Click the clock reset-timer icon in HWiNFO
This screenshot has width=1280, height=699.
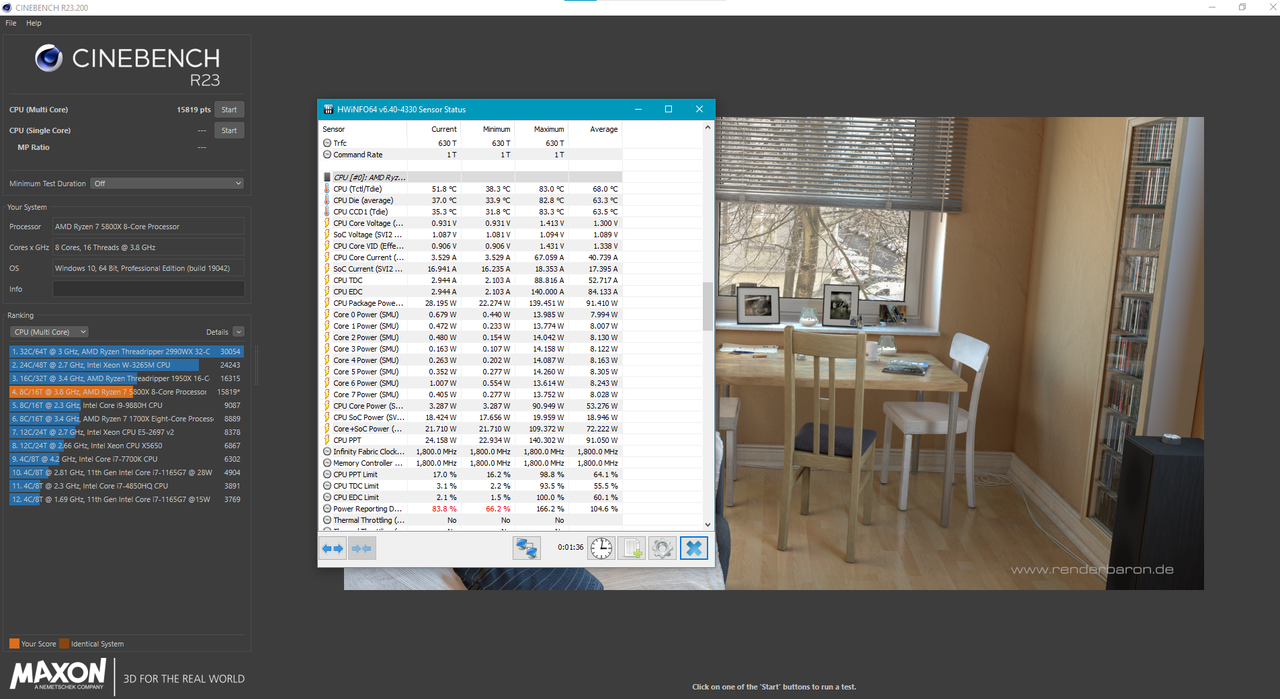tap(601, 548)
